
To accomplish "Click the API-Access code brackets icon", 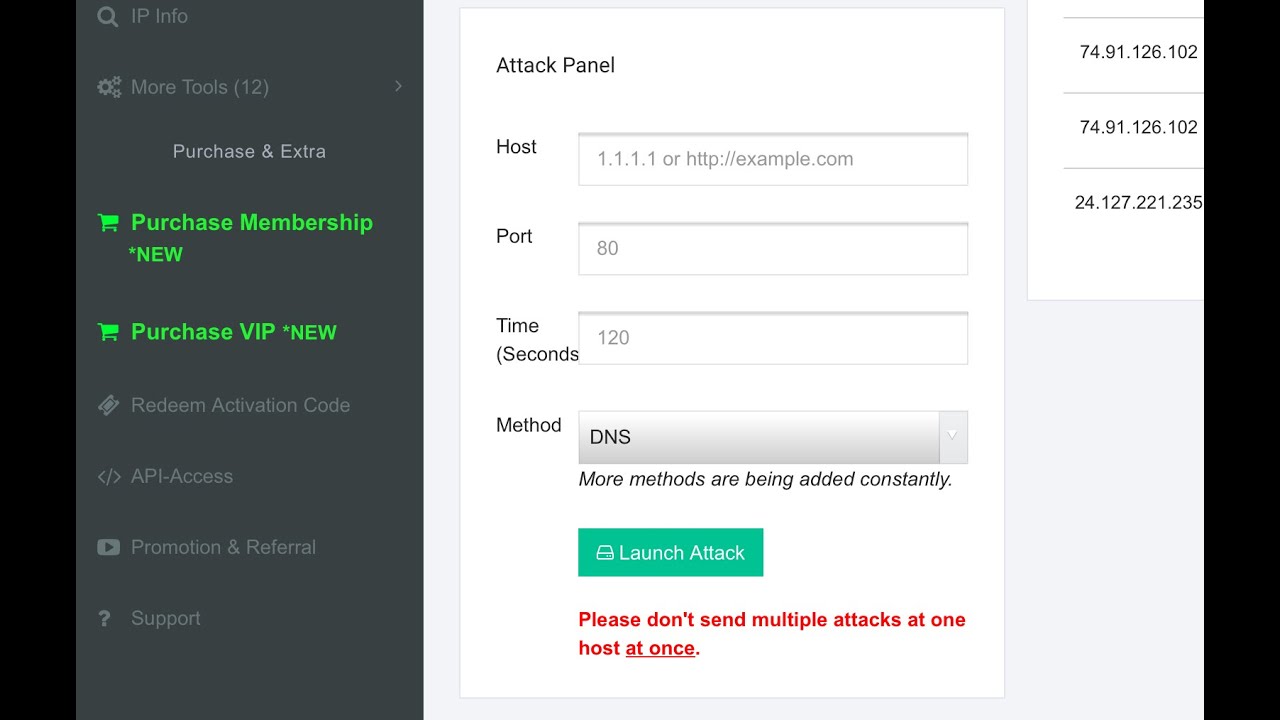I will 108,477.
